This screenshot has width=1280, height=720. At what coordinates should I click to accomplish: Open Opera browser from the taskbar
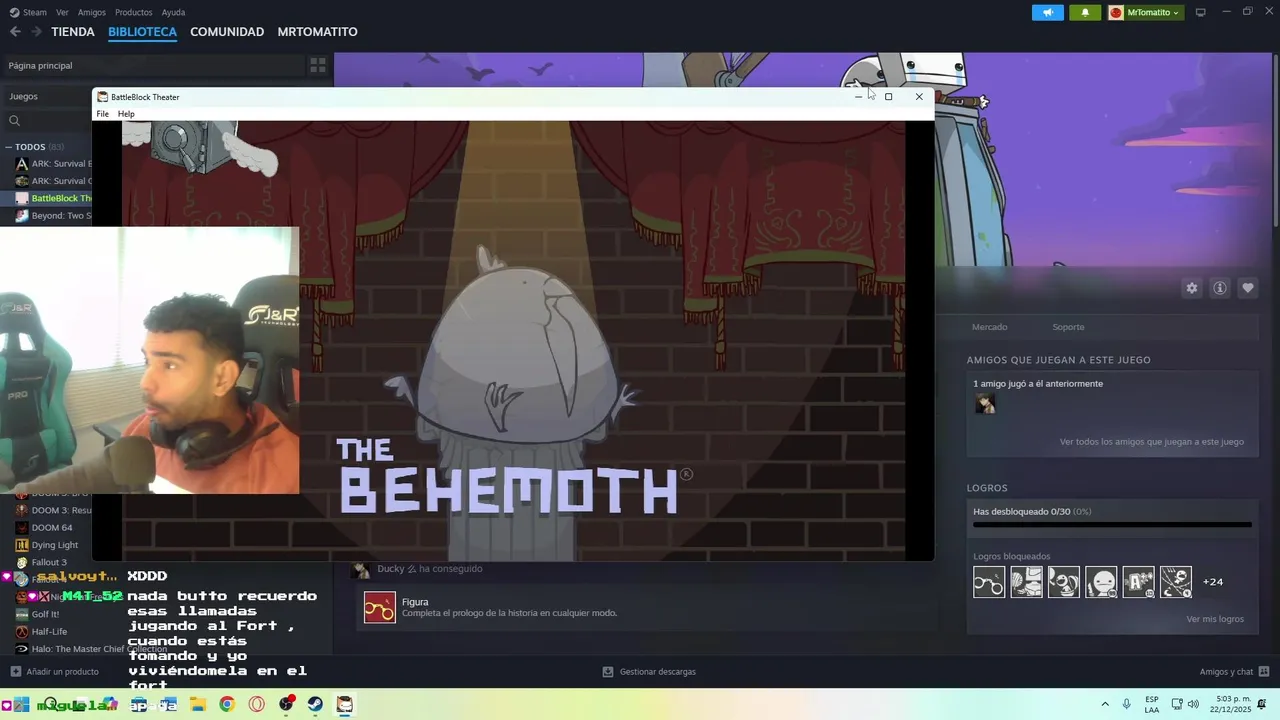[x=257, y=705]
